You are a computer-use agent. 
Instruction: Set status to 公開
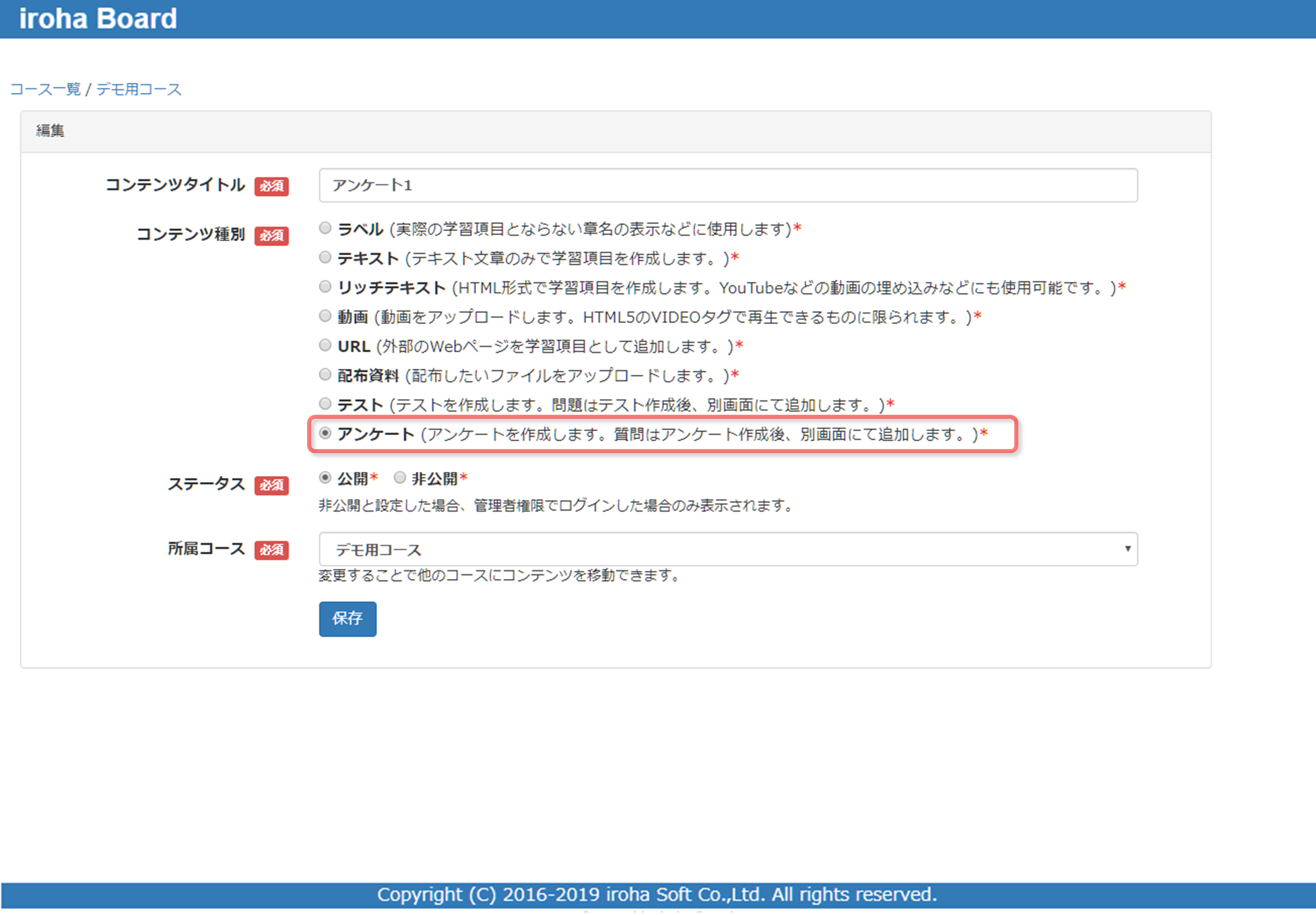click(x=325, y=477)
